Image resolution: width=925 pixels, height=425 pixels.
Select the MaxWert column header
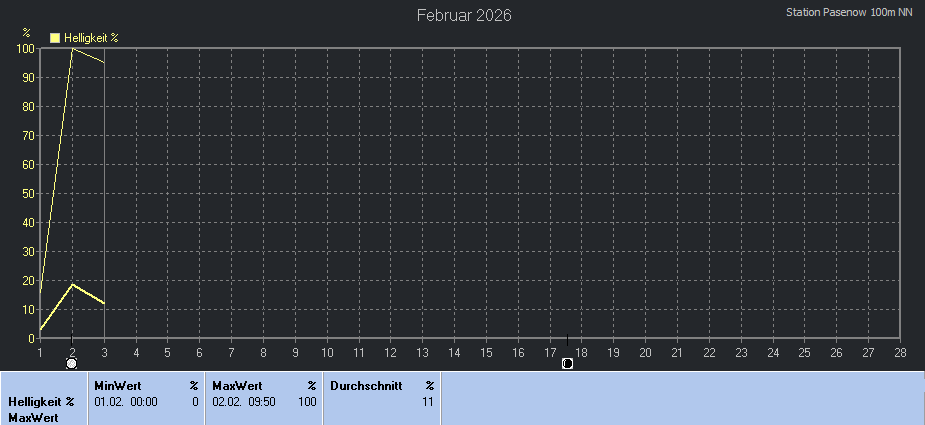point(236,385)
